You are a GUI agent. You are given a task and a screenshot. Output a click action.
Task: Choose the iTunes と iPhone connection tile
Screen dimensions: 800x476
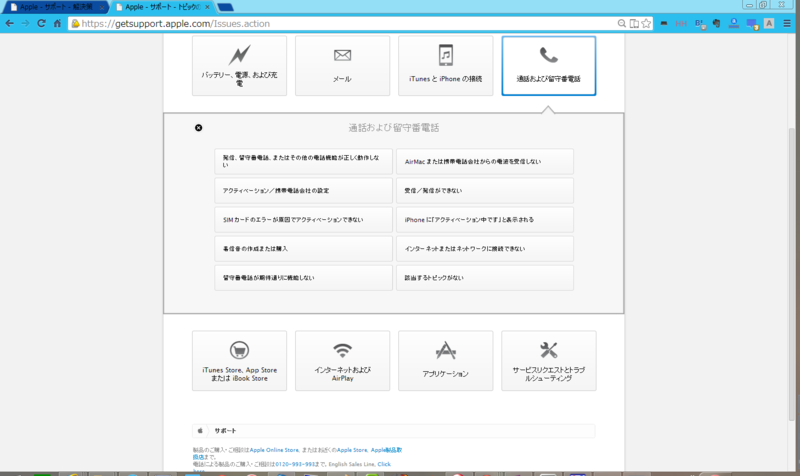445,66
